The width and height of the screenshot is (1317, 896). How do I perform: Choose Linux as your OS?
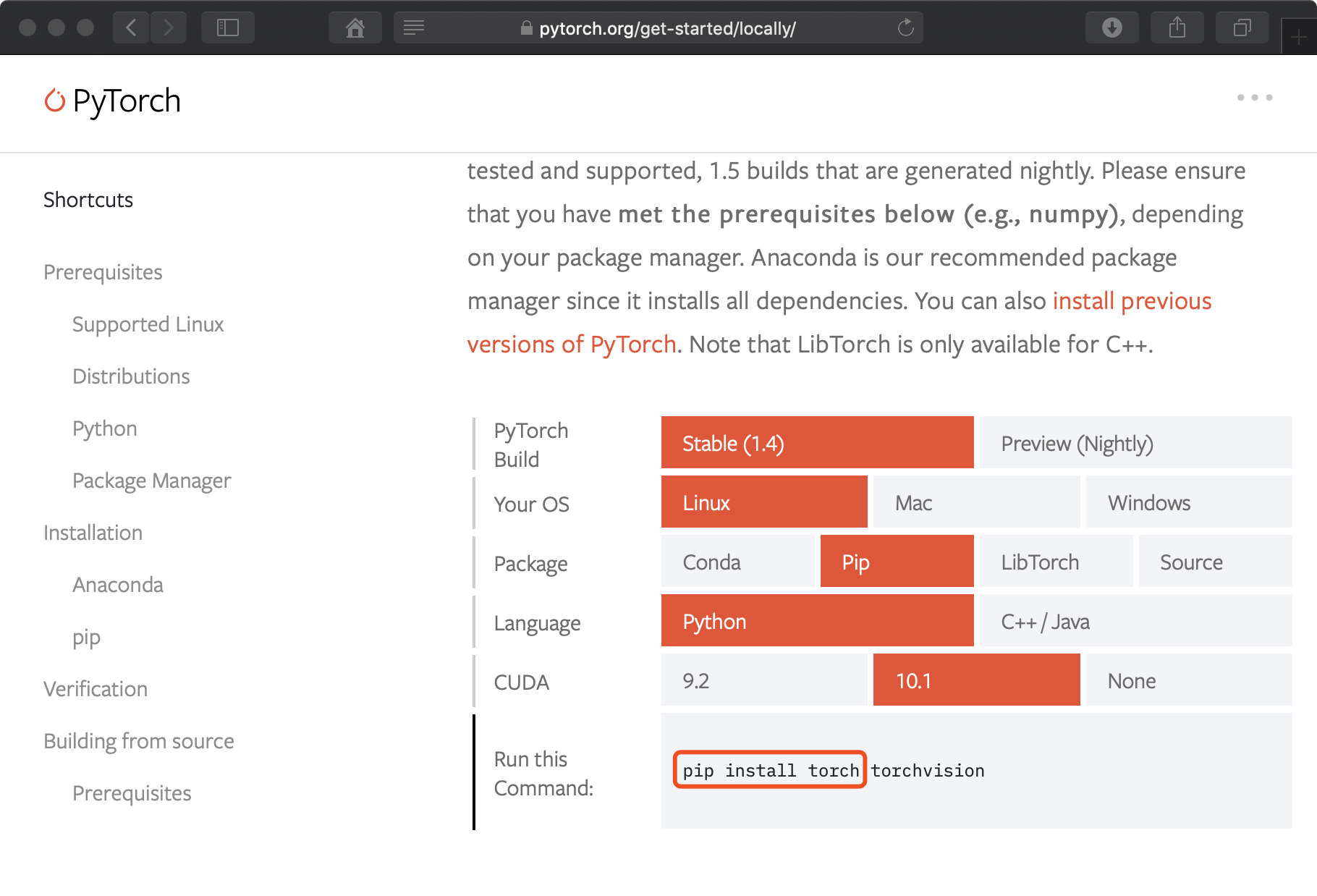pyautogui.click(x=764, y=502)
